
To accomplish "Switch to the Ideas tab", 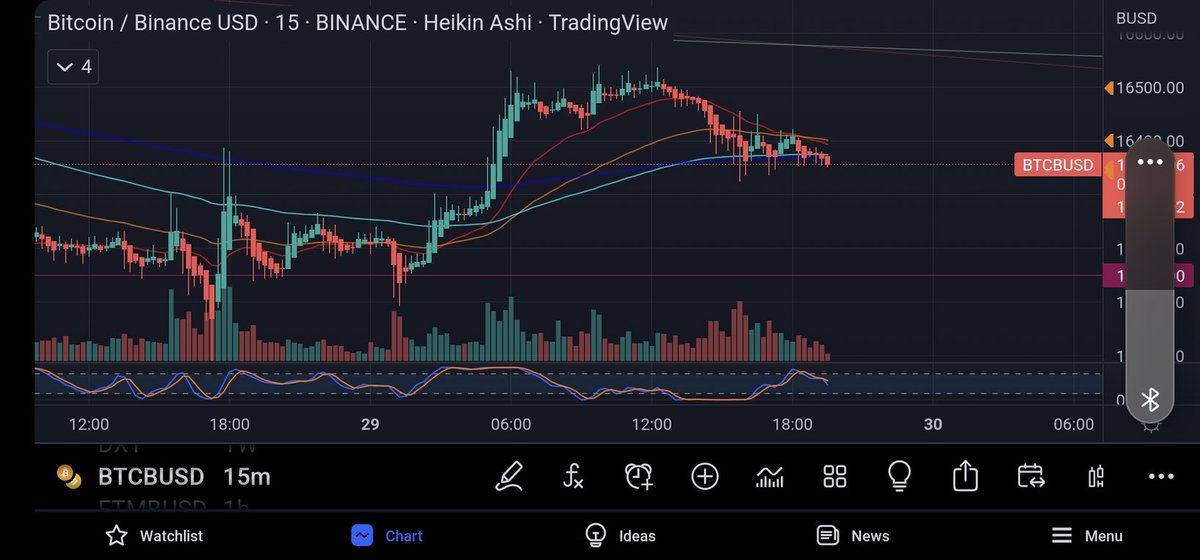I will point(620,536).
